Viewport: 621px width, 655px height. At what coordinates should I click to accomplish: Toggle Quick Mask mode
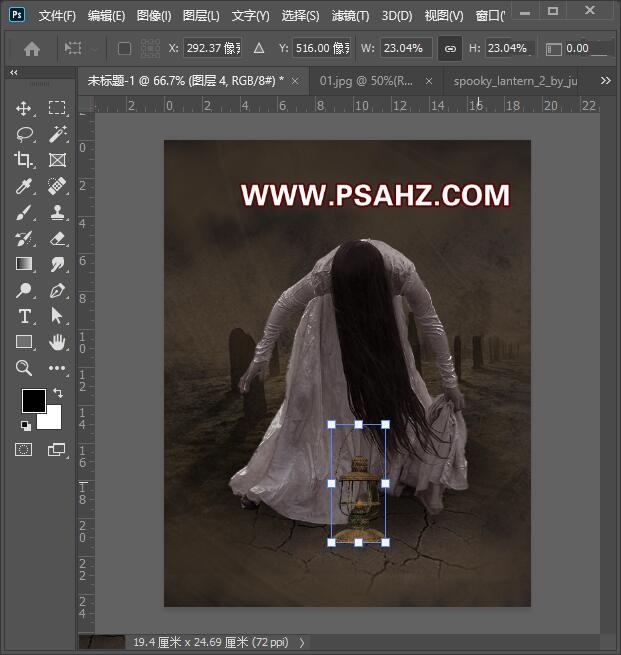tap(23, 449)
